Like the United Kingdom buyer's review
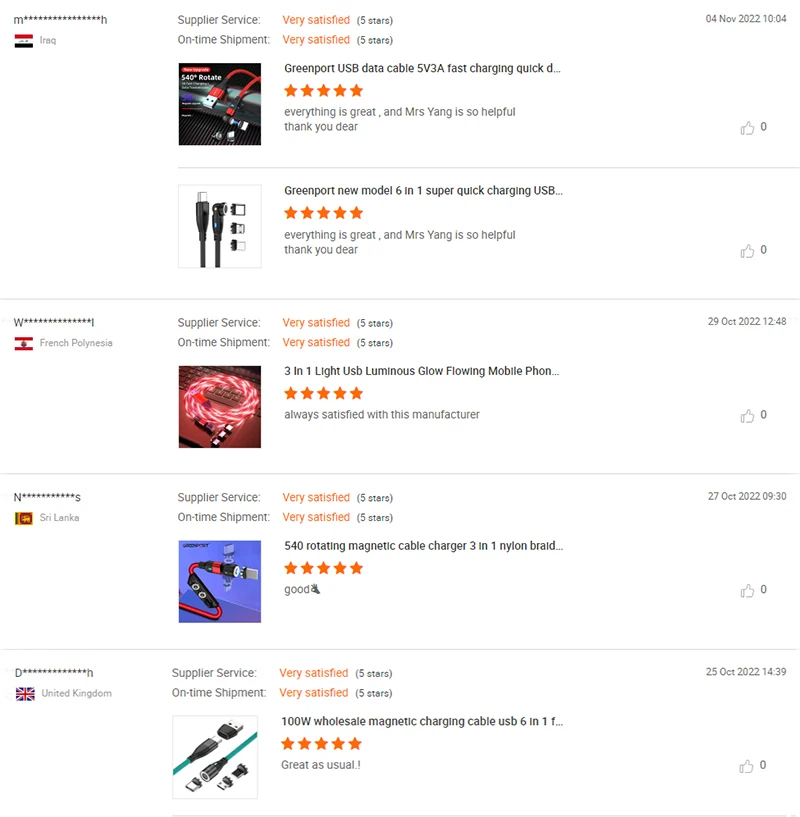Viewport: 800px width, 817px height. point(746,765)
